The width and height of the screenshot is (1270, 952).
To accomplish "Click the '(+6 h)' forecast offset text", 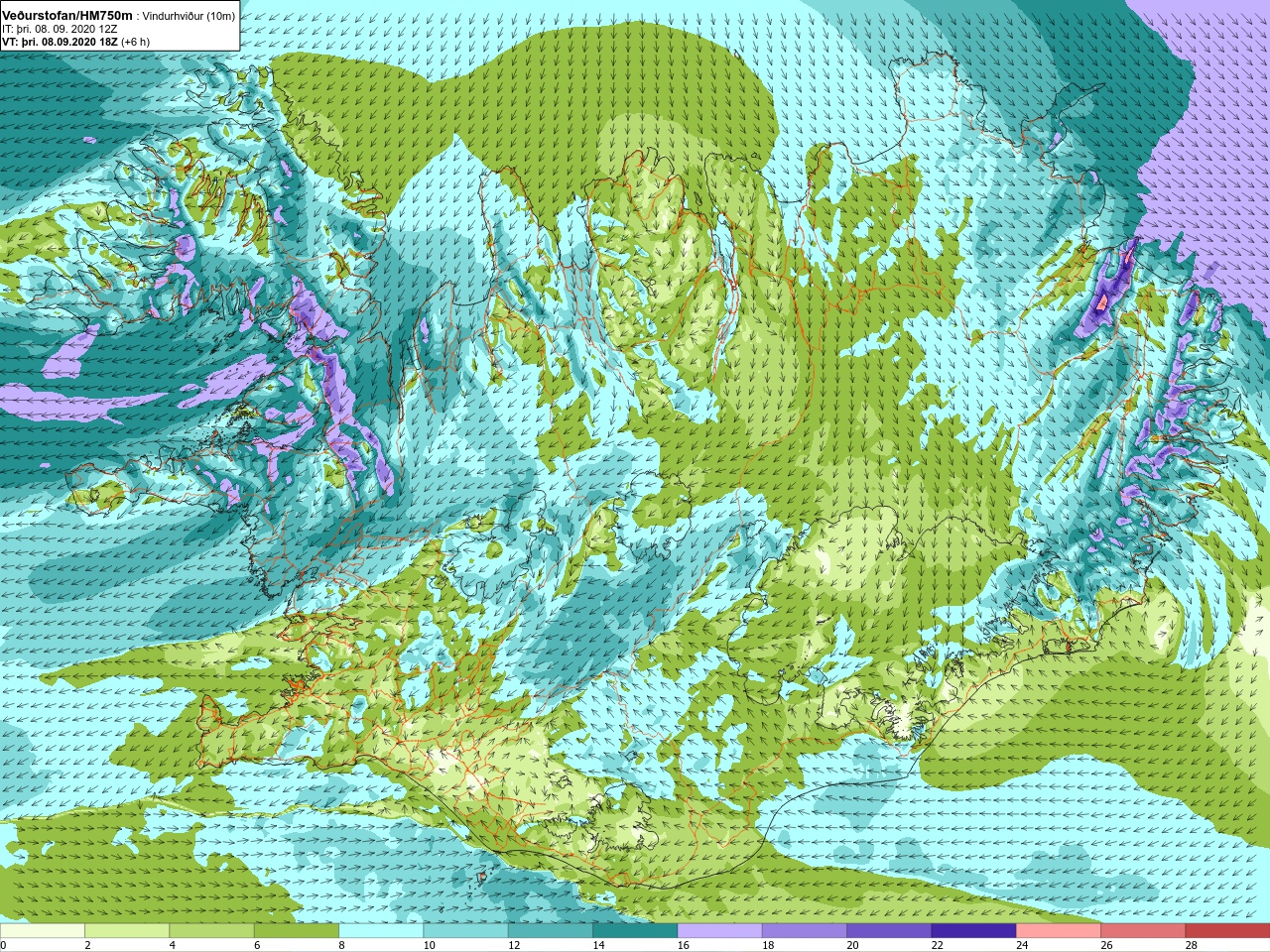I will (137, 42).
